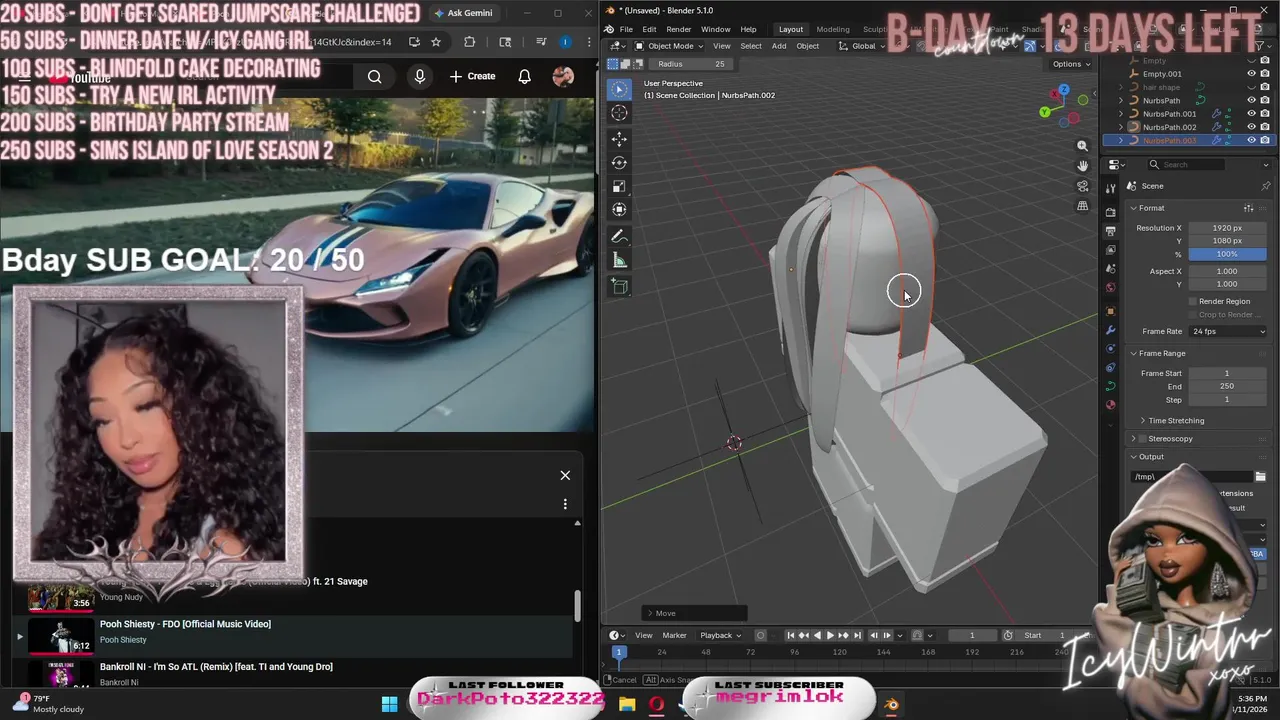Open the Blender Edit menu
The image size is (1280, 720).
[x=649, y=29]
